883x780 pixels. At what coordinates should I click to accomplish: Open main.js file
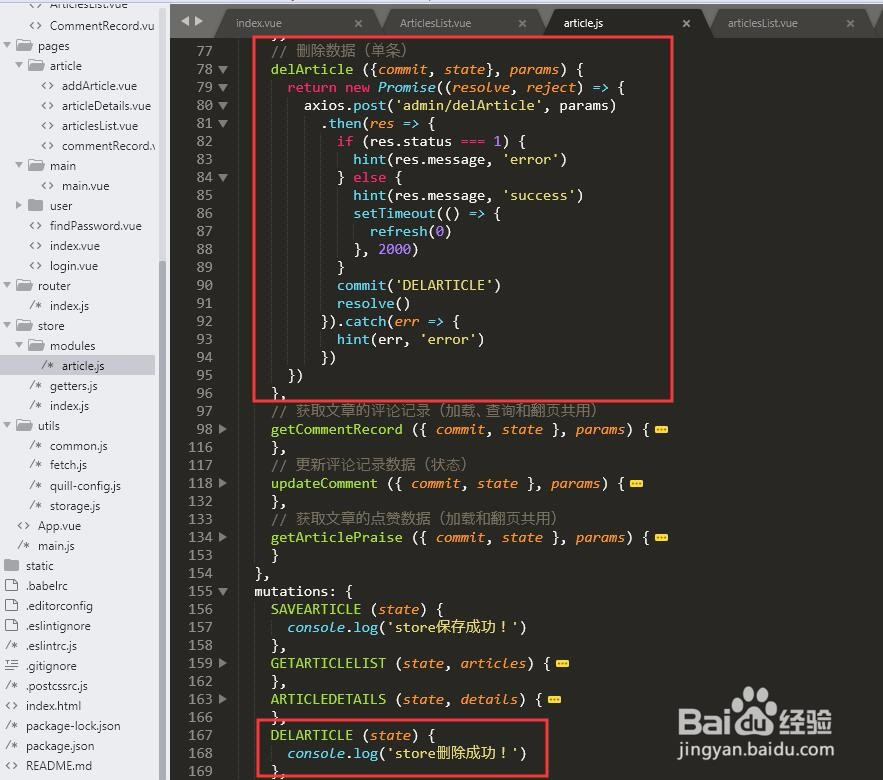56,545
